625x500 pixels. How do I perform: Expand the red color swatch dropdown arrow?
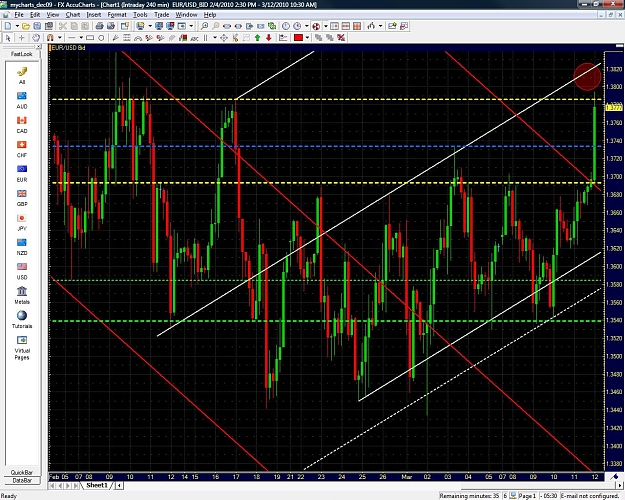307,37
